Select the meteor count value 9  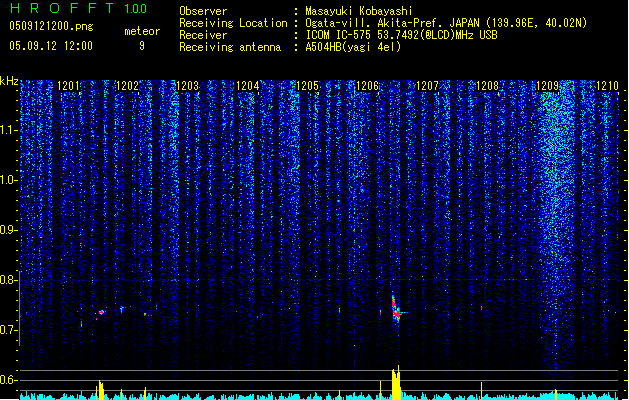point(142,46)
